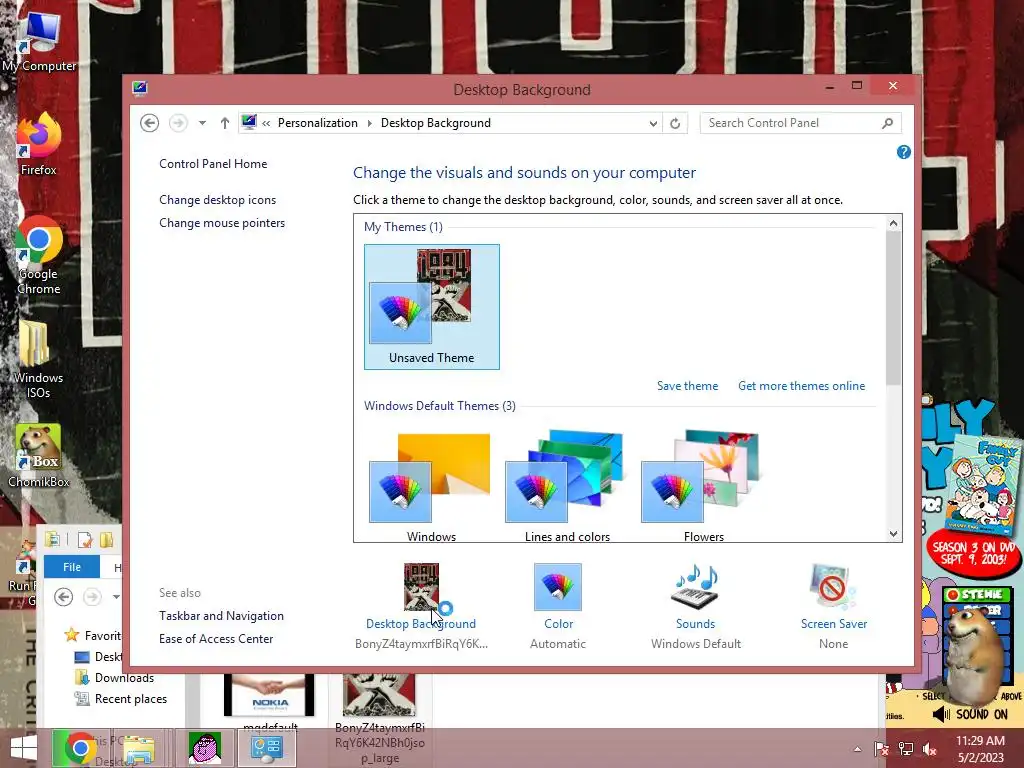The height and width of the screenshot is (768, 1024).
Task: Click the theme list scroll up arrow
Action: (893, 223)
